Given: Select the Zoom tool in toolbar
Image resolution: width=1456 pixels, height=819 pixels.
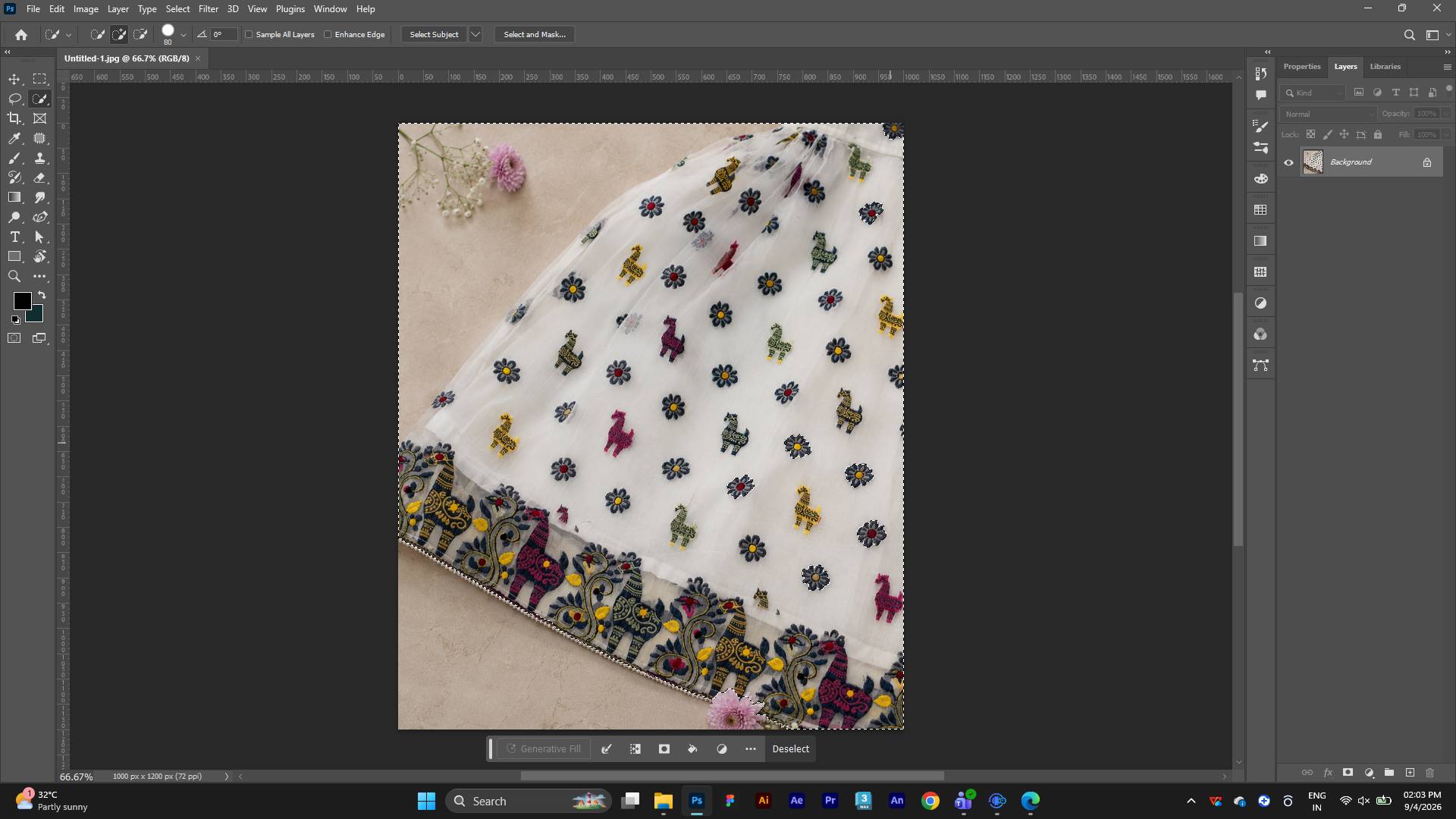Looking at the screenshot, I should point(14,276).
